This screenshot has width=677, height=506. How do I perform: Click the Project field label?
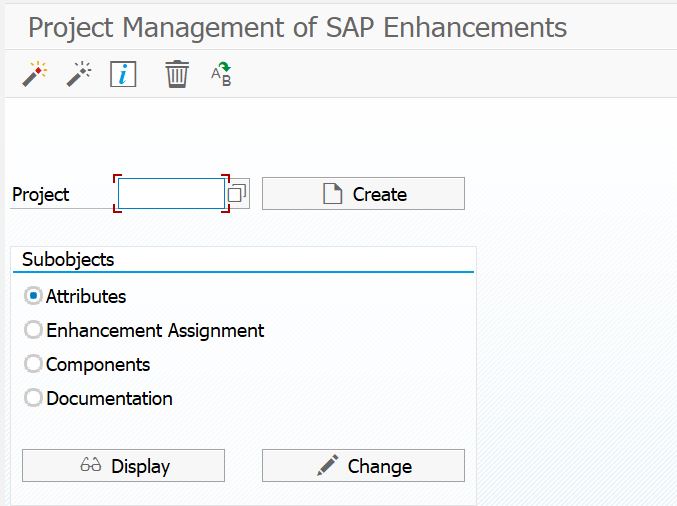(x=41, y=195)
